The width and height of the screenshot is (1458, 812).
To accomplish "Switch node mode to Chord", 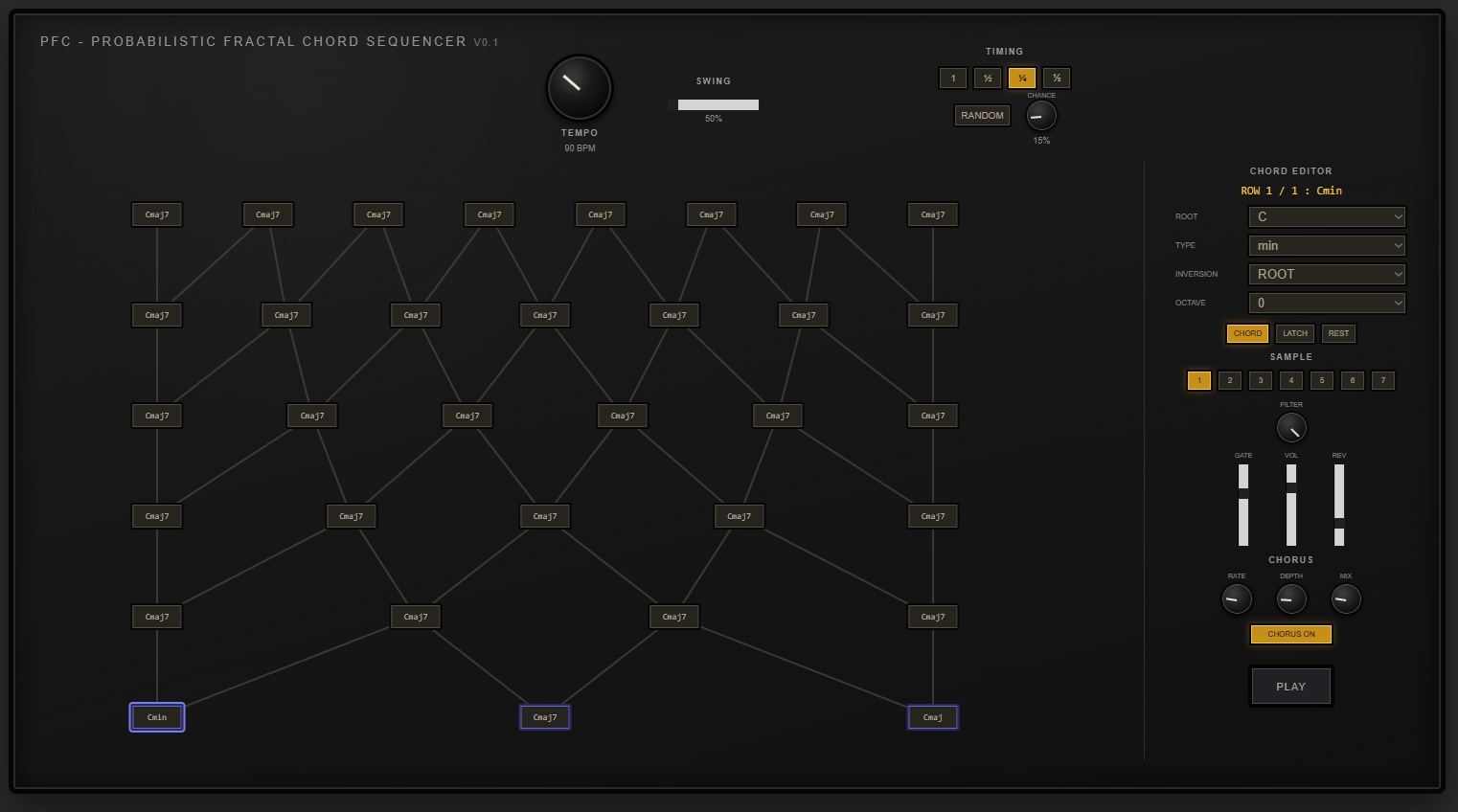I will 1247,333.
